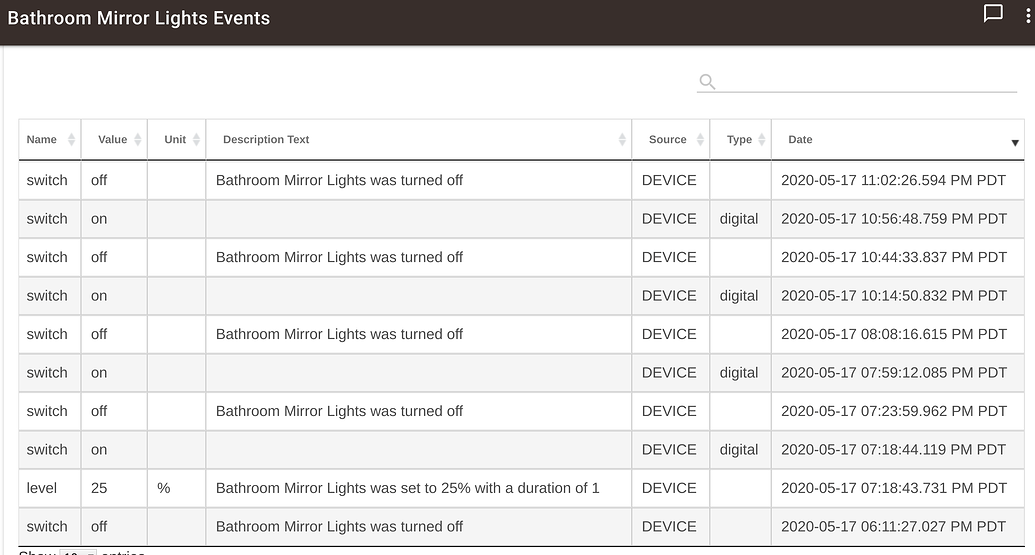Click the Description Text column header

point(266,140)
